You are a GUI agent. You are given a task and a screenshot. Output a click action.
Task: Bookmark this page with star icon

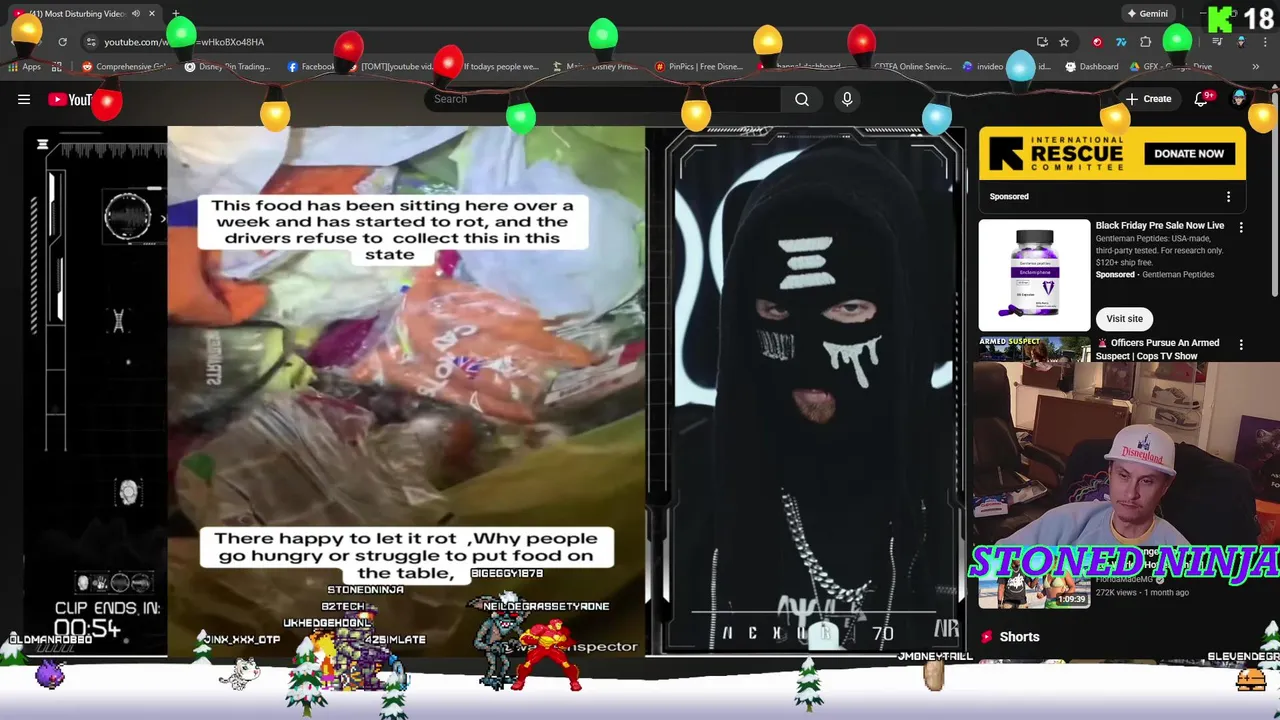tap(1064, 42)
